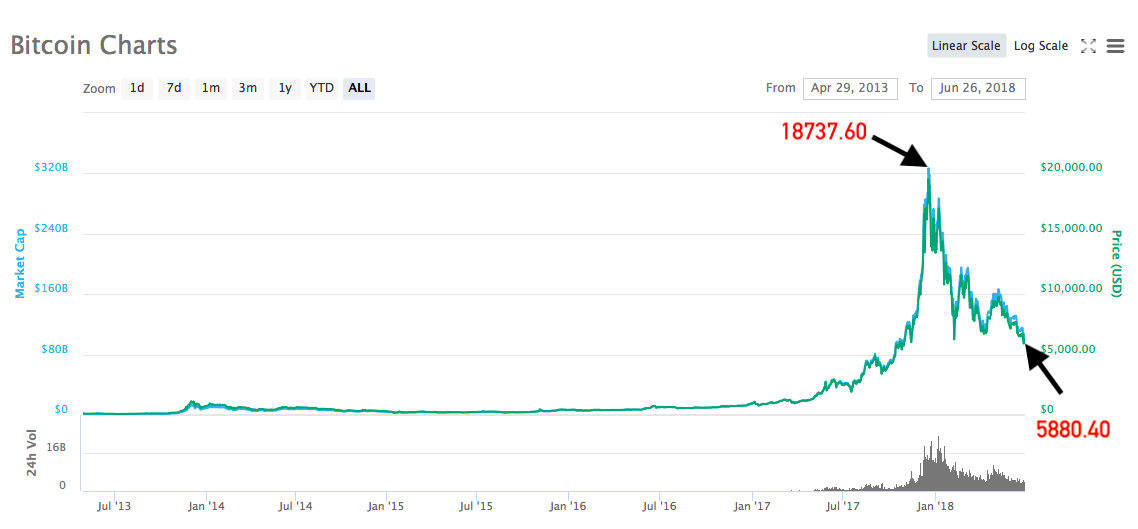This screenshot has width=1138, height=529.
Task: Click the Jan '14 date label
Action: click(207, 505)
